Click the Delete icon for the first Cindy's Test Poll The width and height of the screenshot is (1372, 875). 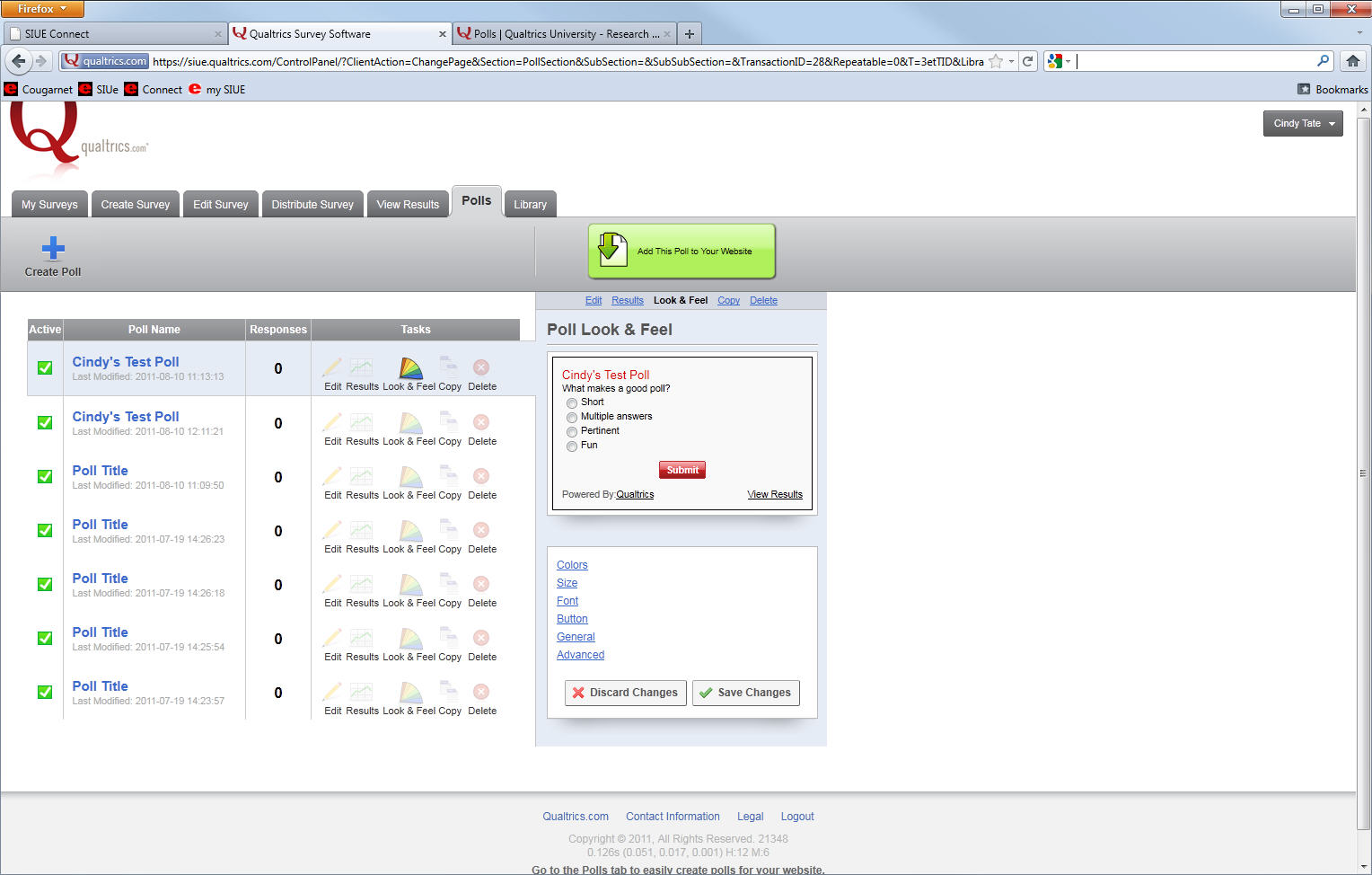[481, 367]
